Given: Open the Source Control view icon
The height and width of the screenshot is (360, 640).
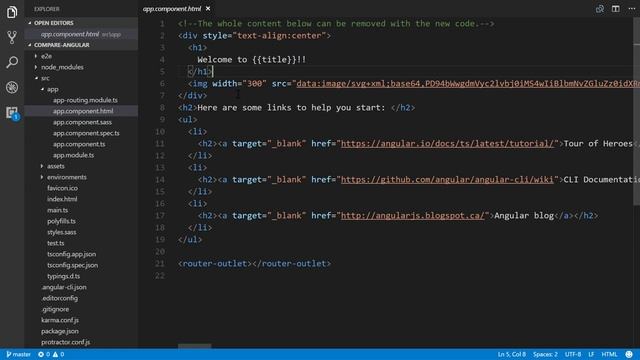Looking at the screenshot, I should (12, 37).
